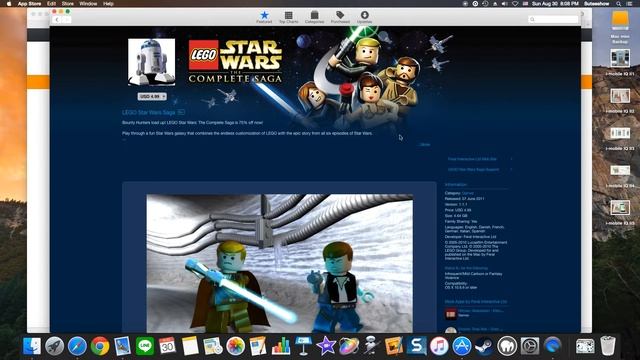
Task: Open Pages from the Dock
Action: click(258, 346)
